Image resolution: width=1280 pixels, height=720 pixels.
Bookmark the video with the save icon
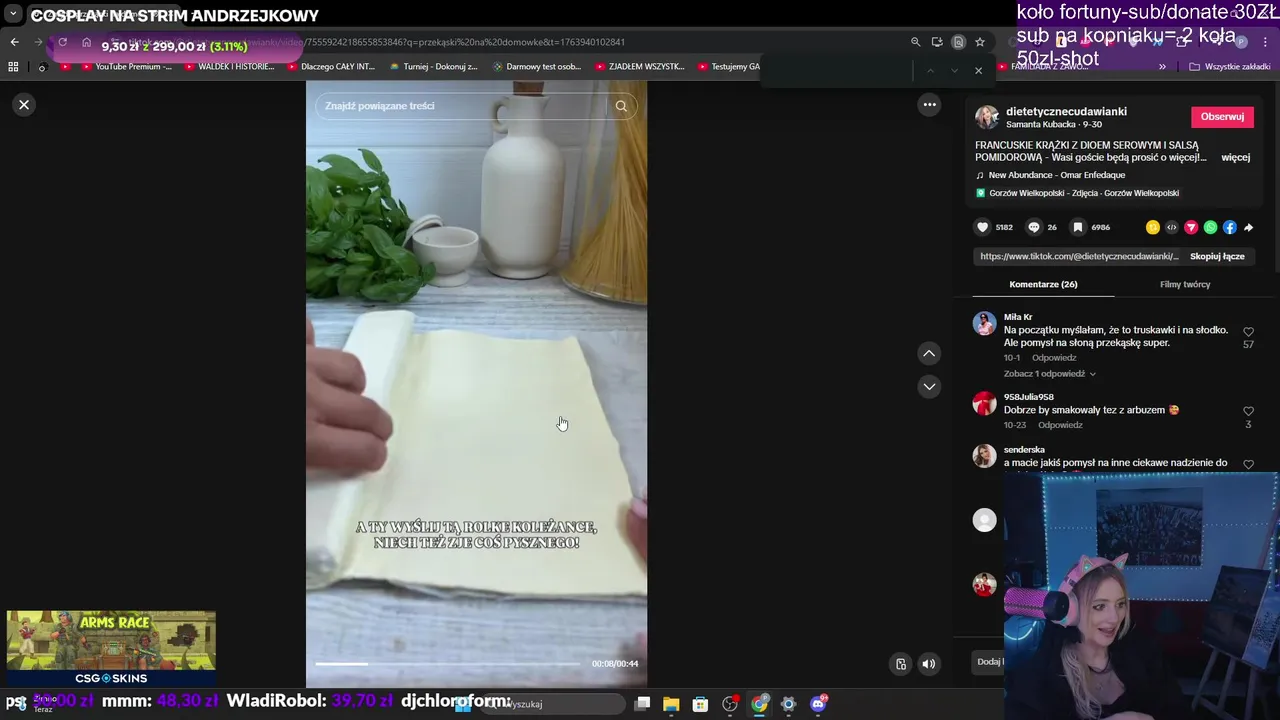pyautogui.click(x=1077, y=227)
